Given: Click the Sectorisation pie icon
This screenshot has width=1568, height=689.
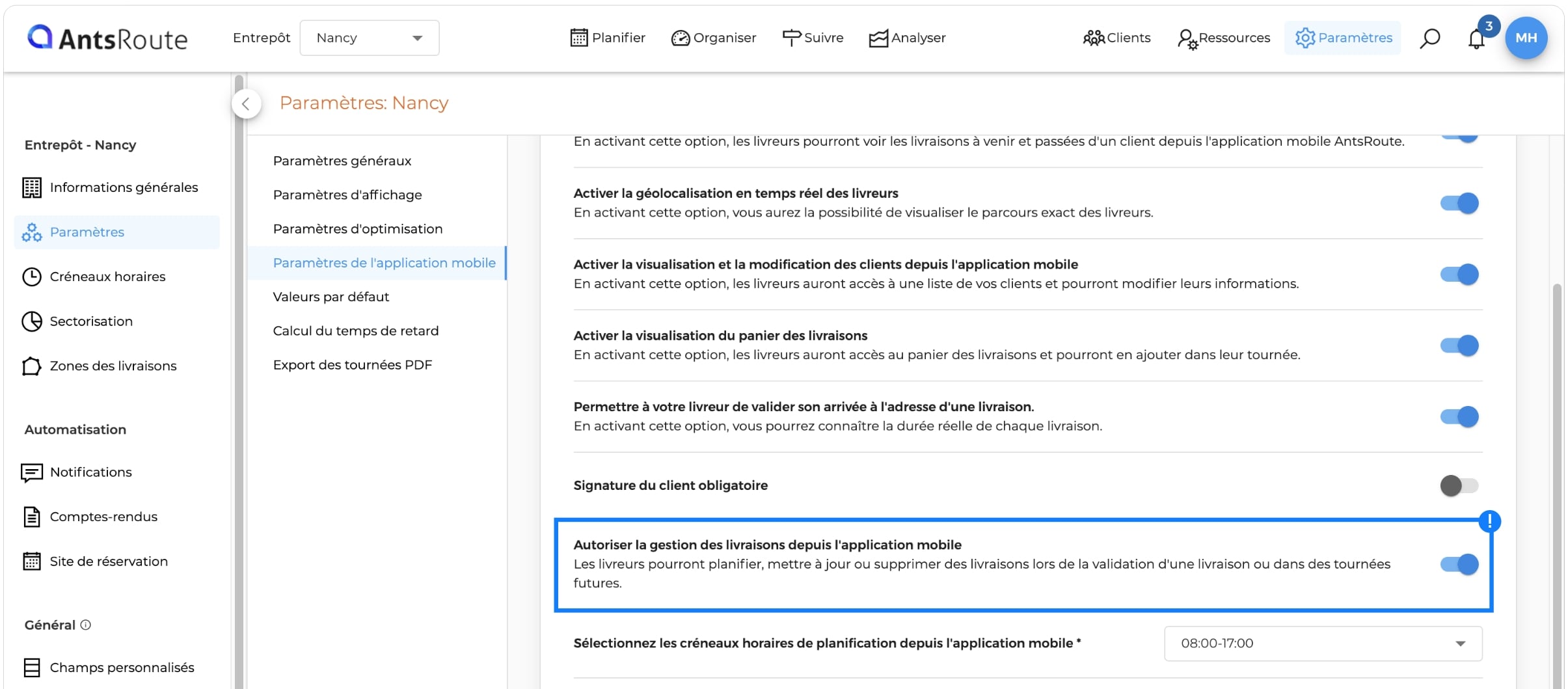Looking at the screenshot, I should pyautogui.click(x=32, y=321).
